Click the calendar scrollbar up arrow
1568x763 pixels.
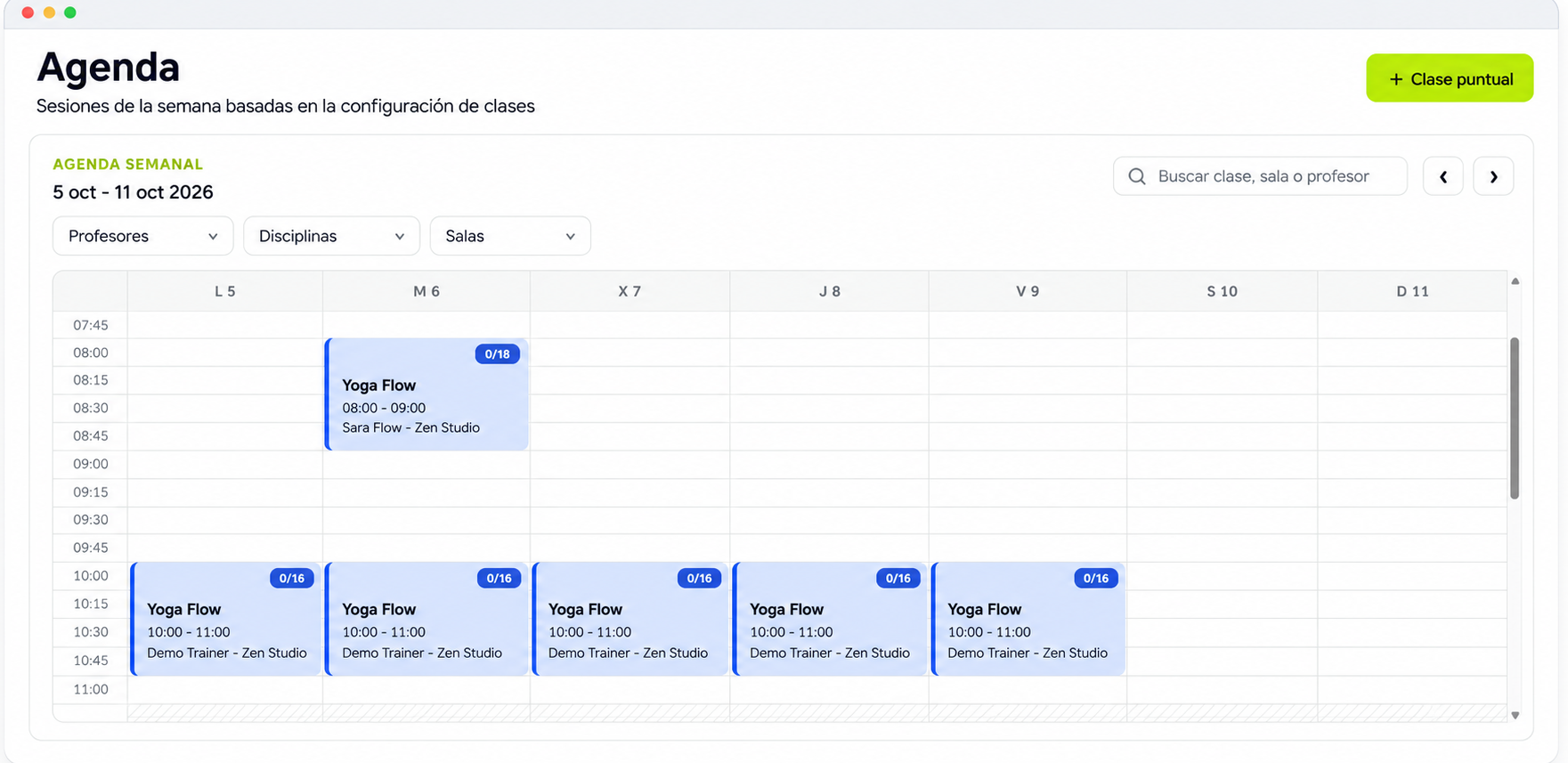pyautogui.click(x=1515, y=281)
